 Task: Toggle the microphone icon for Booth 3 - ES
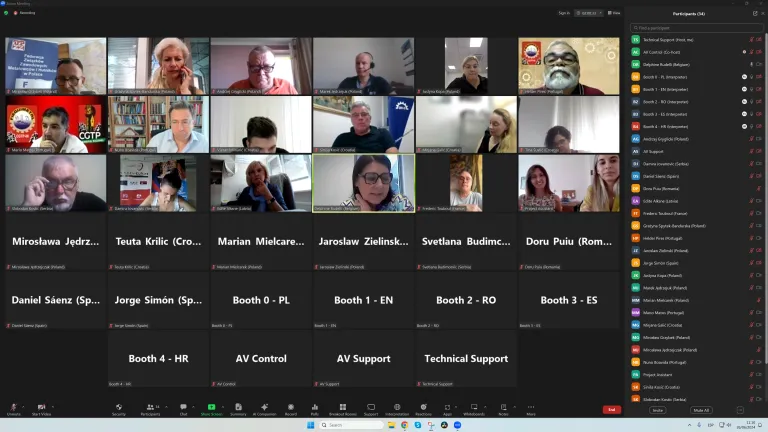pyautogui.click(x=751, y=114)
